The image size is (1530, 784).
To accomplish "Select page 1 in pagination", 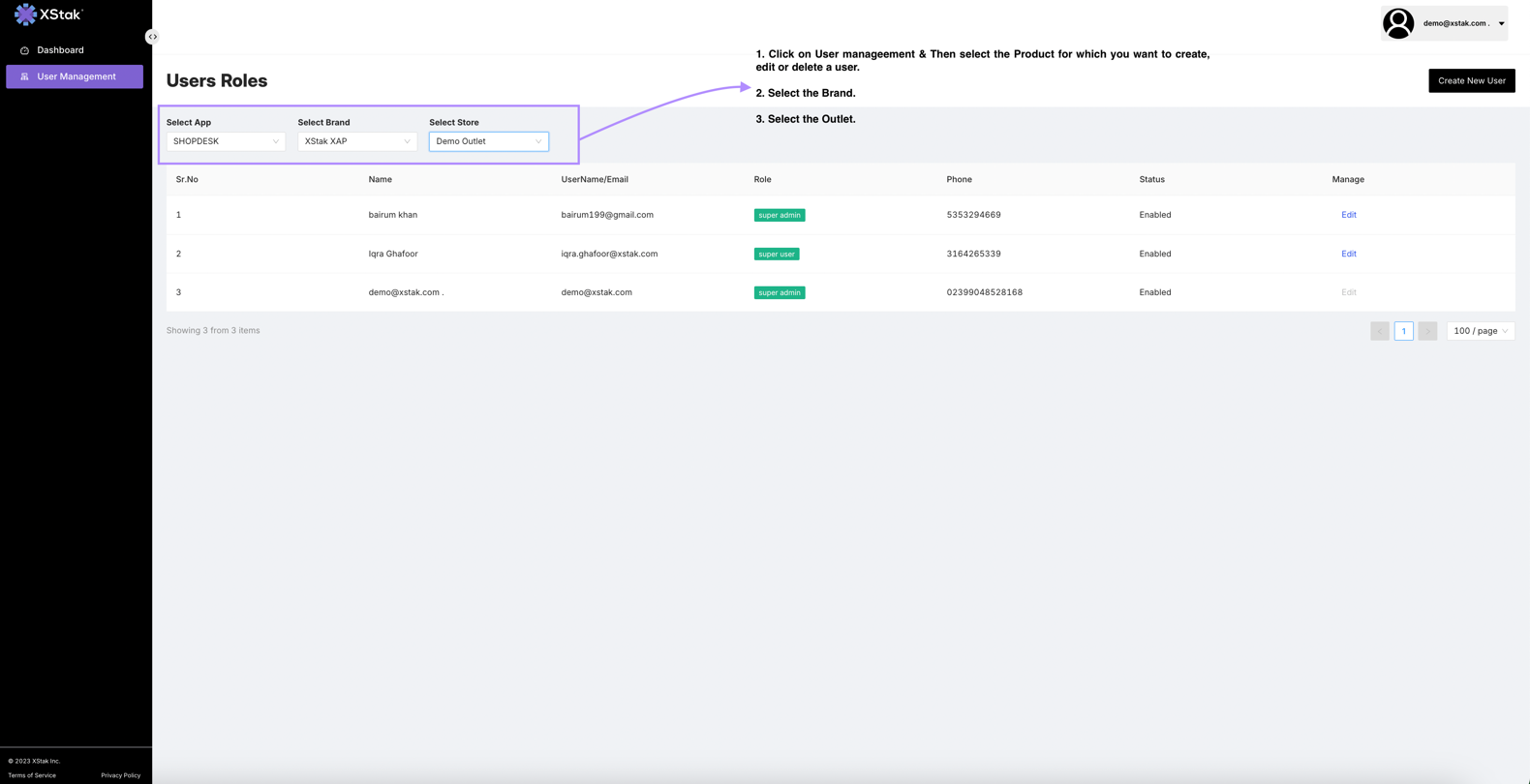I will (1403, 331).
